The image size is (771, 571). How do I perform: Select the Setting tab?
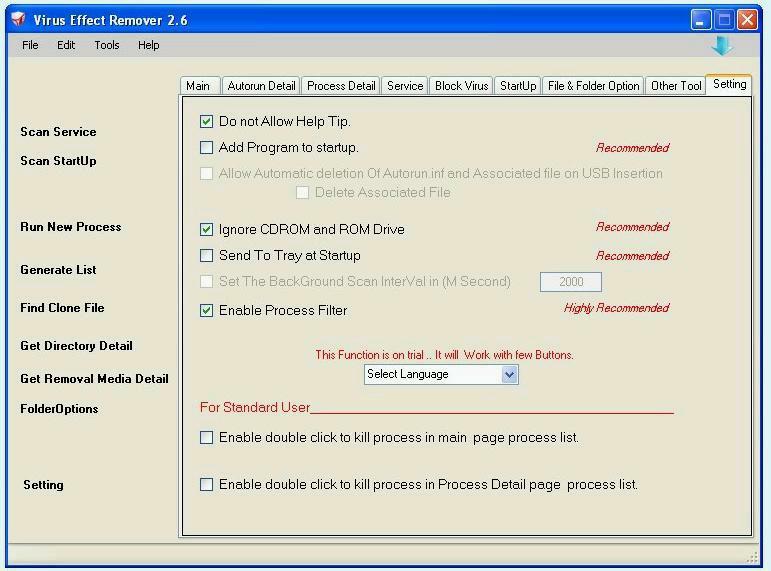[729, 84]
